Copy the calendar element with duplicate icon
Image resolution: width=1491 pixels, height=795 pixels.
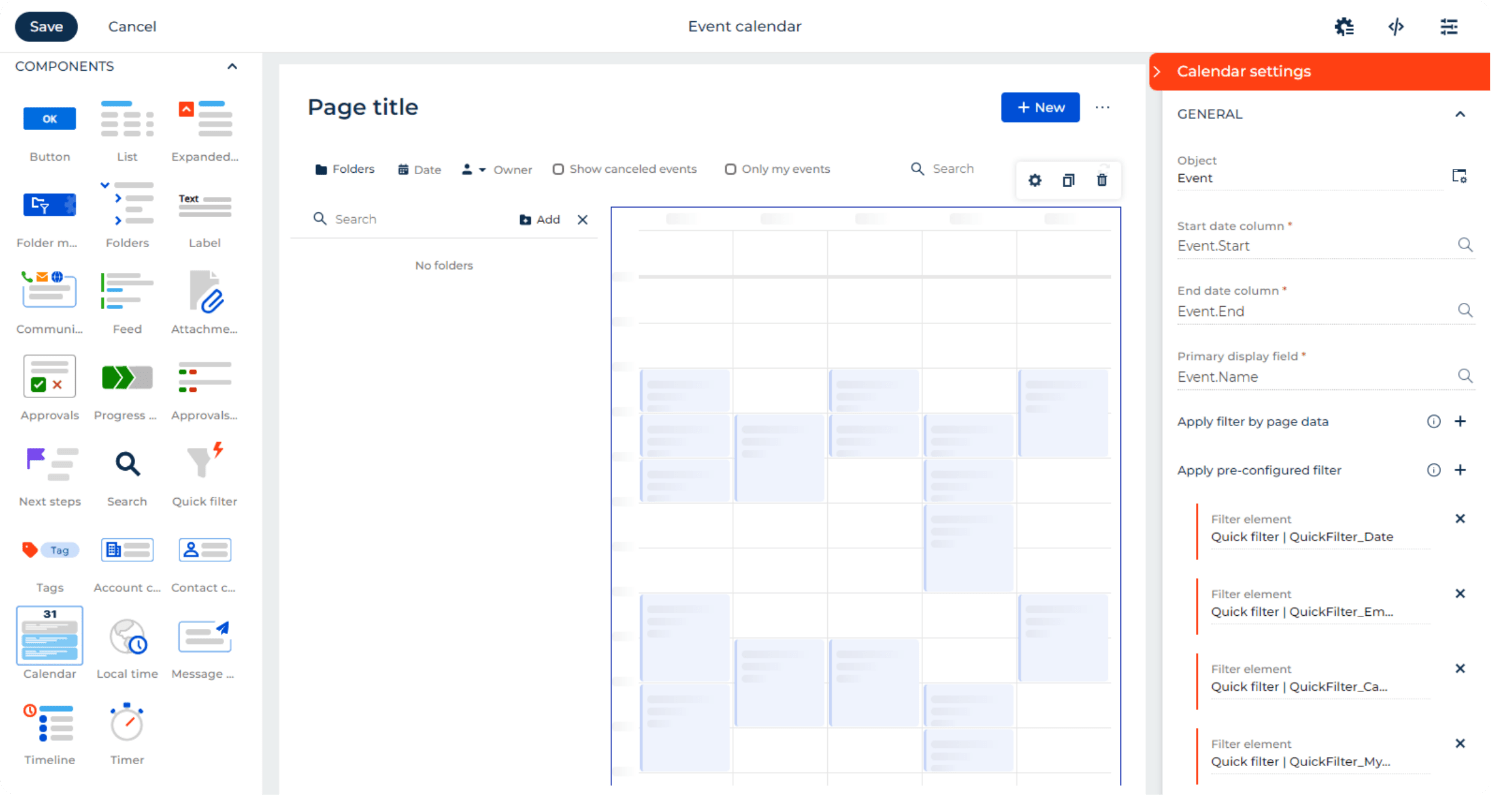[1068, 180]
